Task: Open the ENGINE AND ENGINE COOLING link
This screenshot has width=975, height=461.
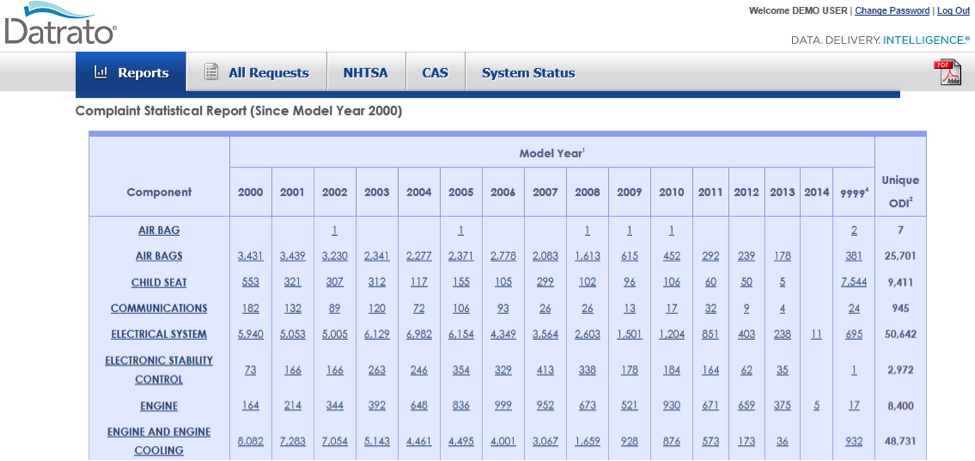Action: tap(159, 441)
